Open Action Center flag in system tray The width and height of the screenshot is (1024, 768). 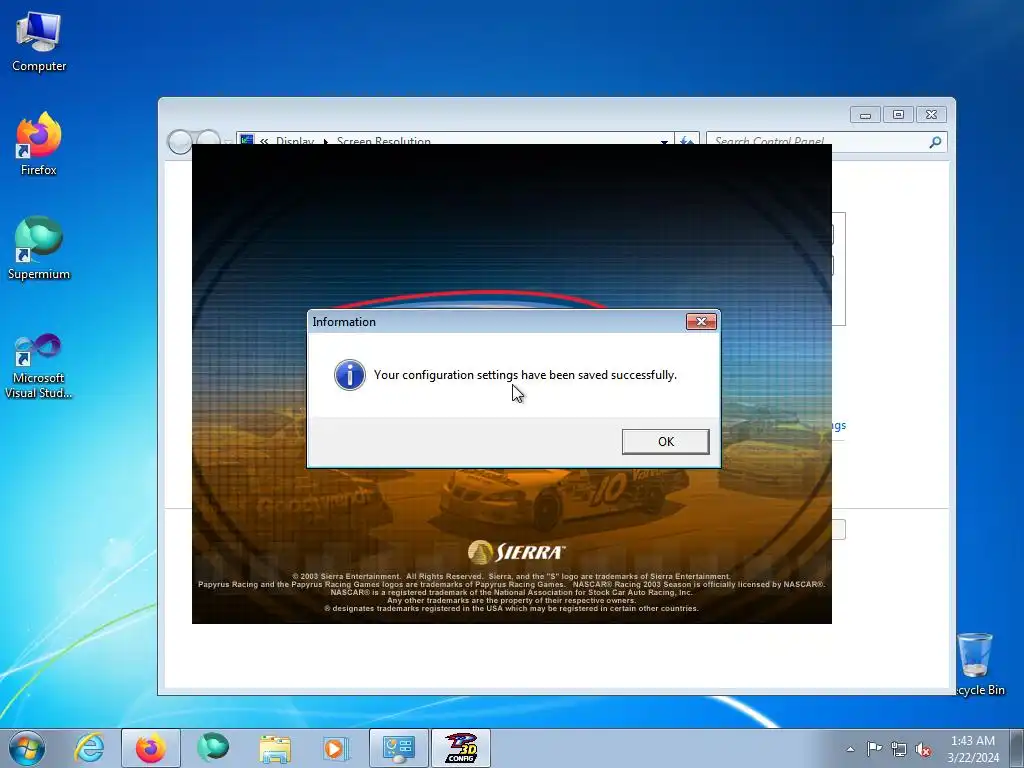click(874, 749)
